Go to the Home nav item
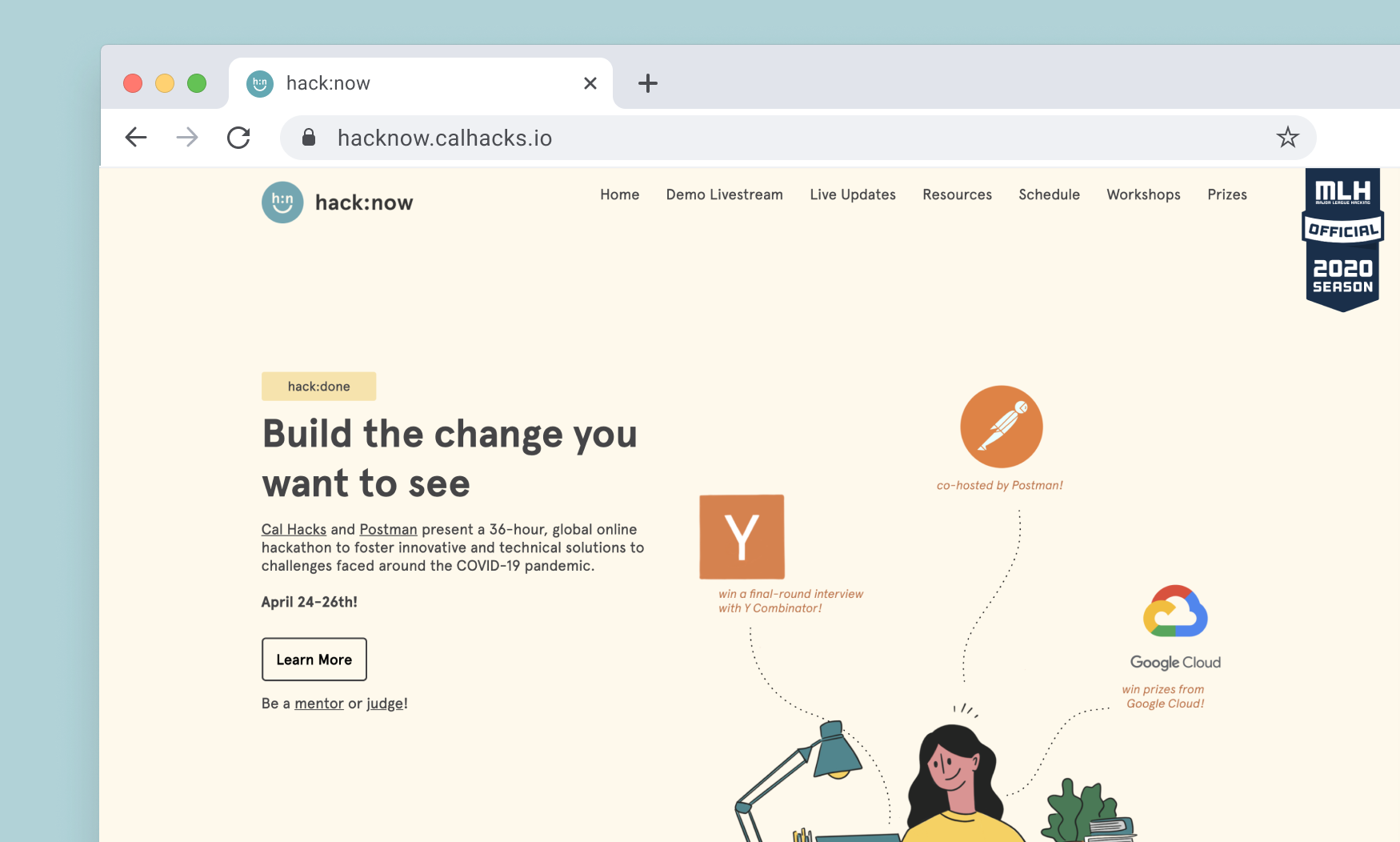Viewport: 1400px width, 842px height. coord(620,194)
